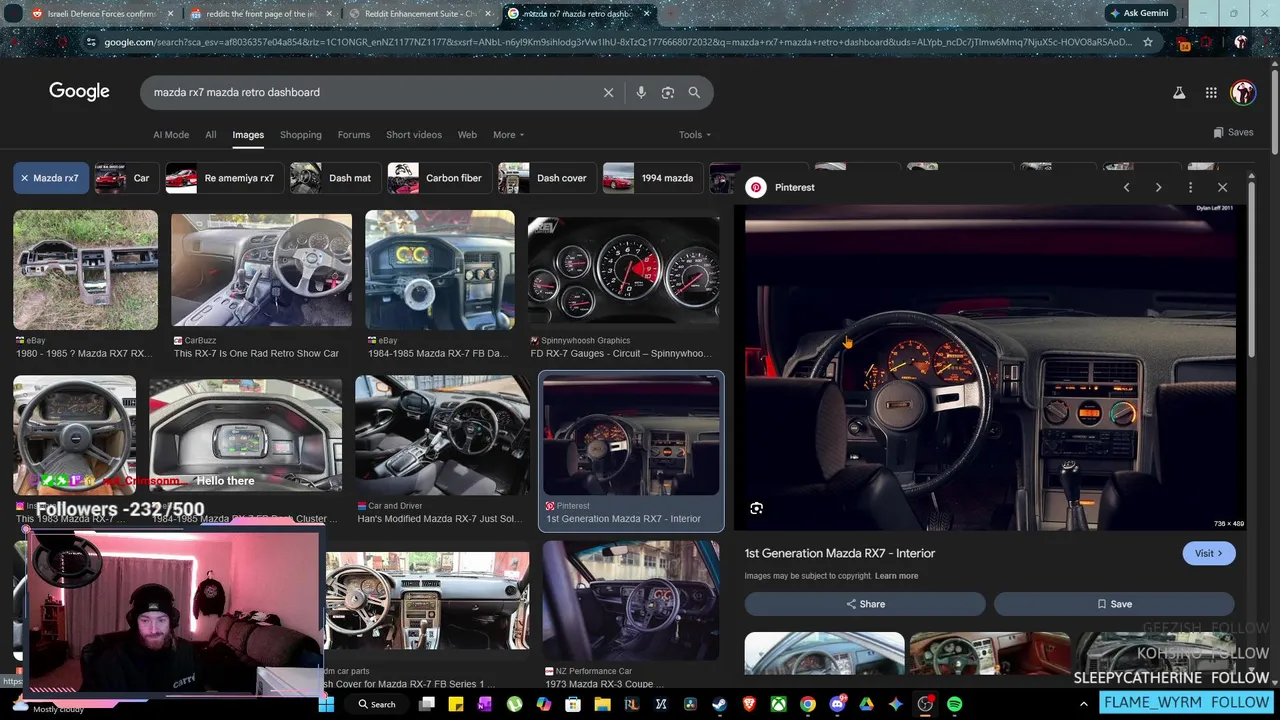Click the Windows Start button
The width and height of the screenshot is (1280, 720).
[x=327, y=704]
